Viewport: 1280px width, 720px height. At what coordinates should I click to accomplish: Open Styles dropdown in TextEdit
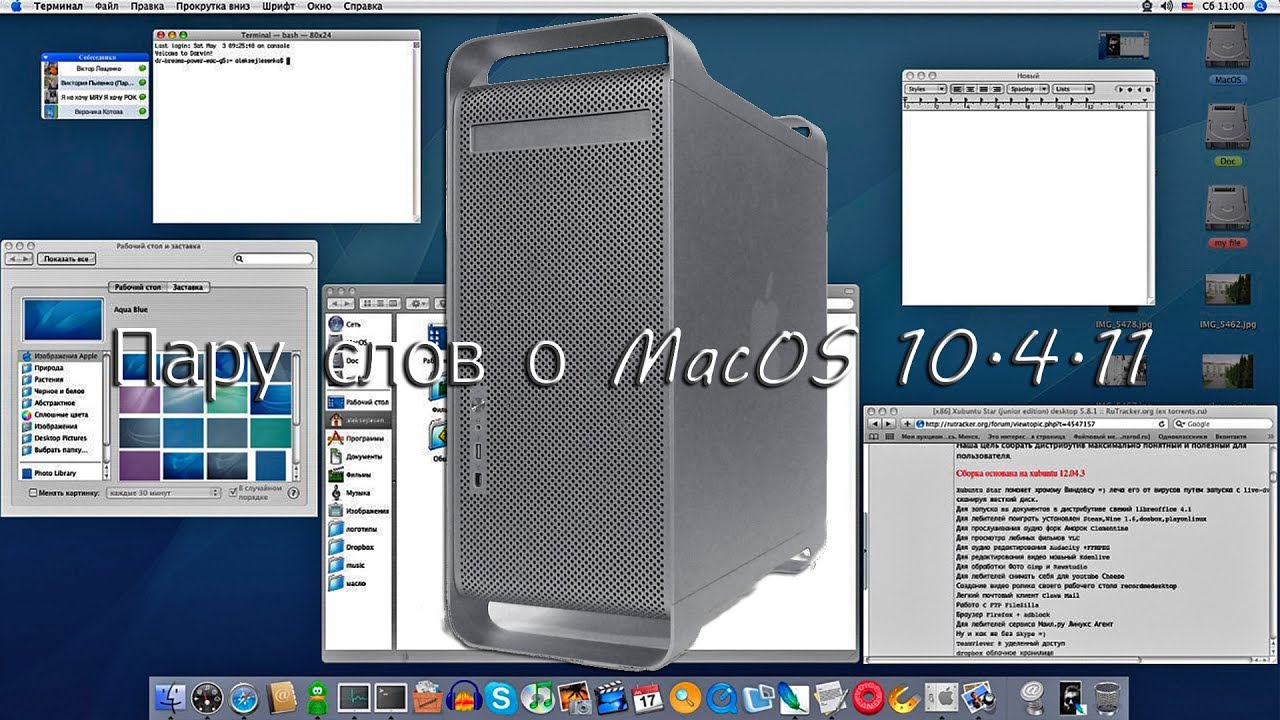925,89
